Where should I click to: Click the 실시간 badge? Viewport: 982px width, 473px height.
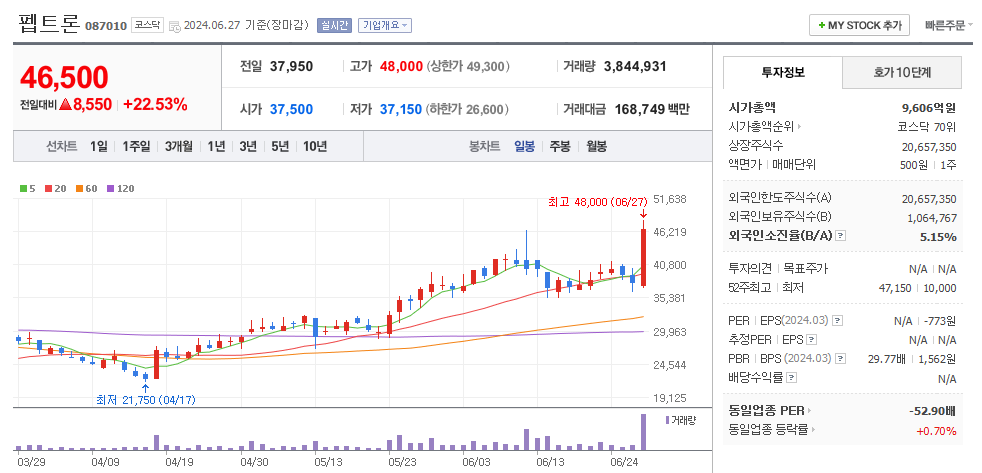pos(334,26)
